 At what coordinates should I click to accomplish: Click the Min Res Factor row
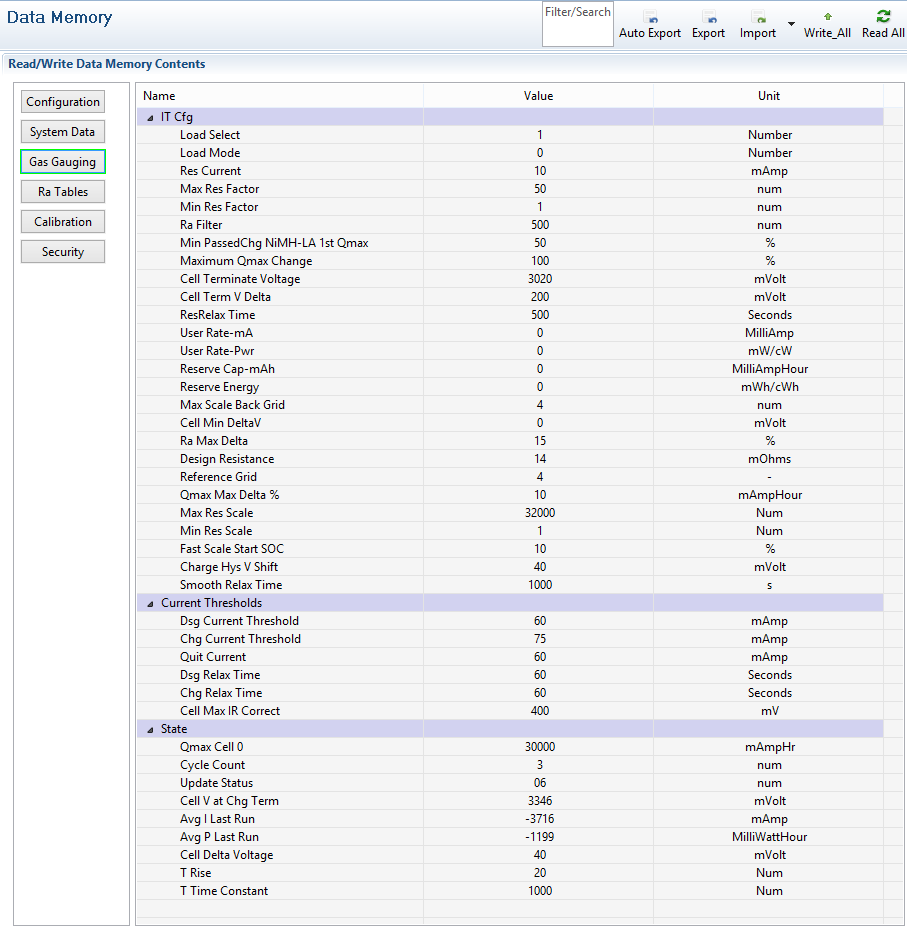pos(510,207)
